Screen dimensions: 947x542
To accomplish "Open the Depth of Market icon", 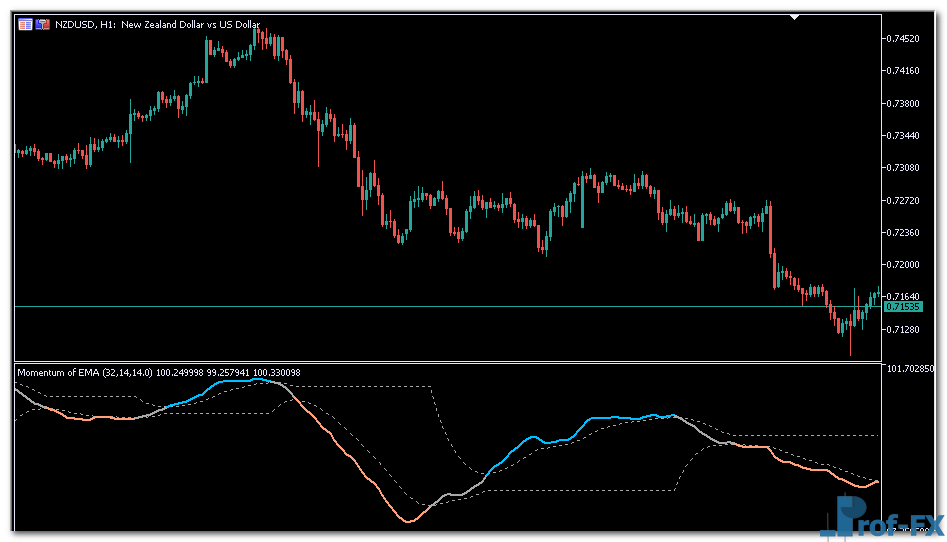I will (x=25, y=24).
